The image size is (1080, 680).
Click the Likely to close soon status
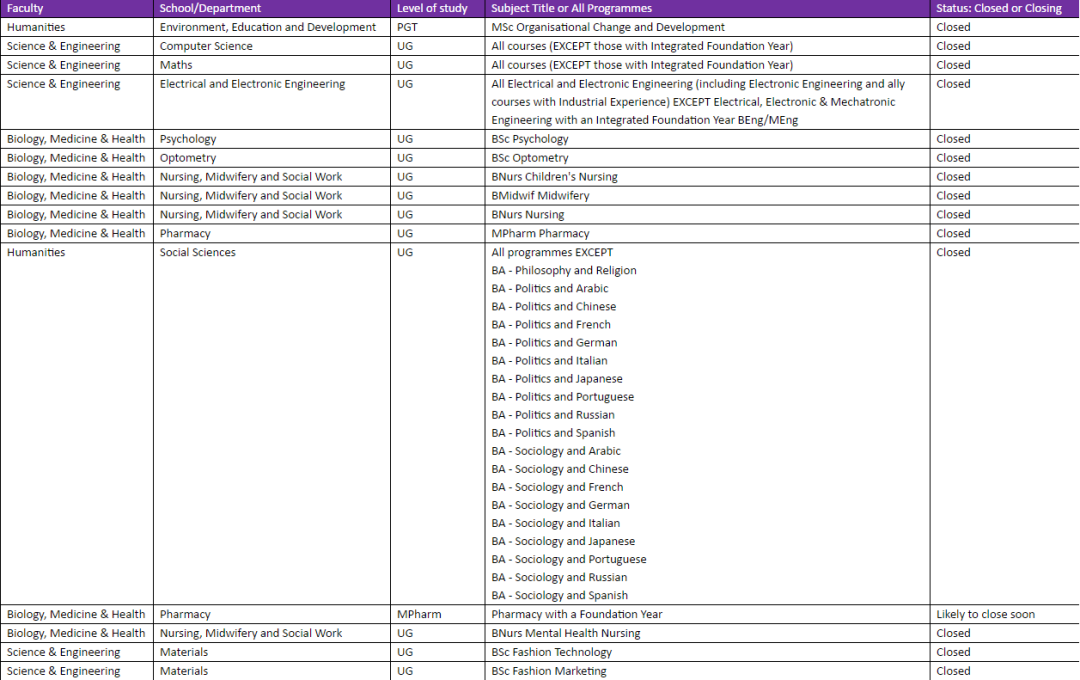[x=985, y=614]
